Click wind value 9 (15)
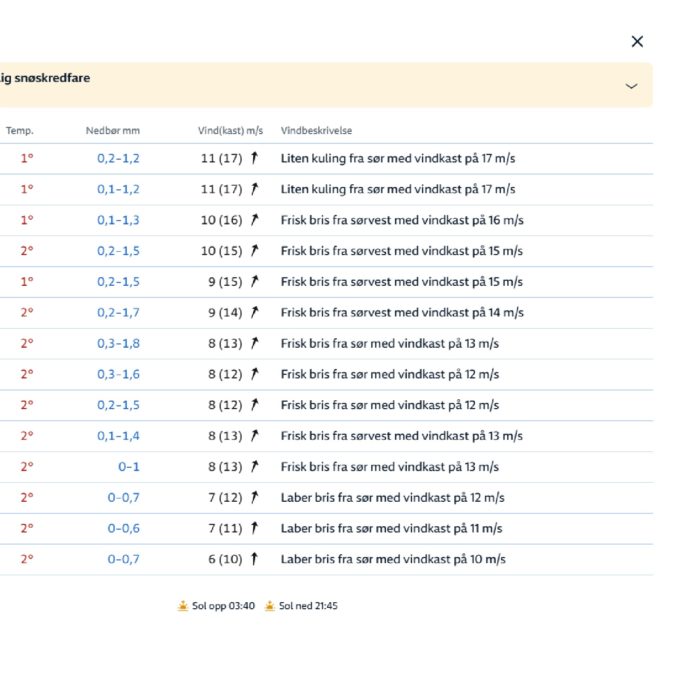The width and height of the screenshot is (700, 700). [x=225, y=282]
